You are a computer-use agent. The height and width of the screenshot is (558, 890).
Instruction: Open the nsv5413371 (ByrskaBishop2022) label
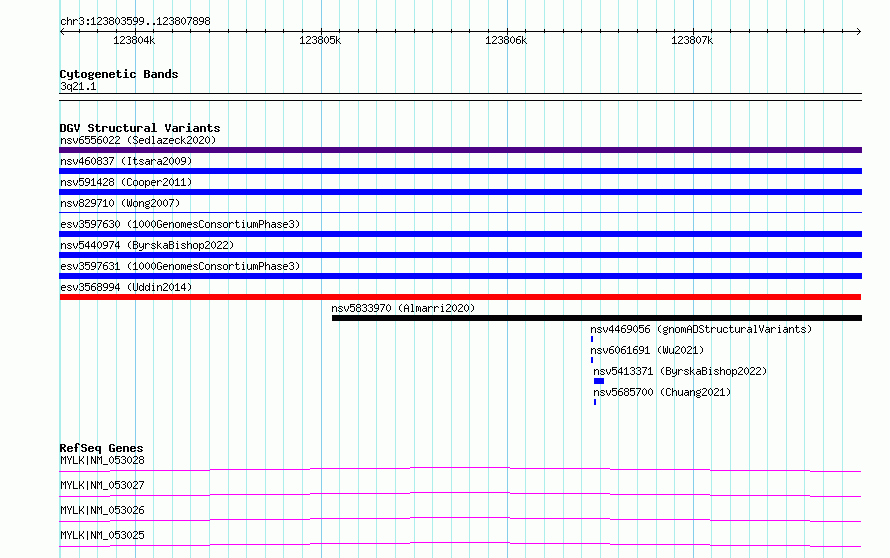(680, 371)
